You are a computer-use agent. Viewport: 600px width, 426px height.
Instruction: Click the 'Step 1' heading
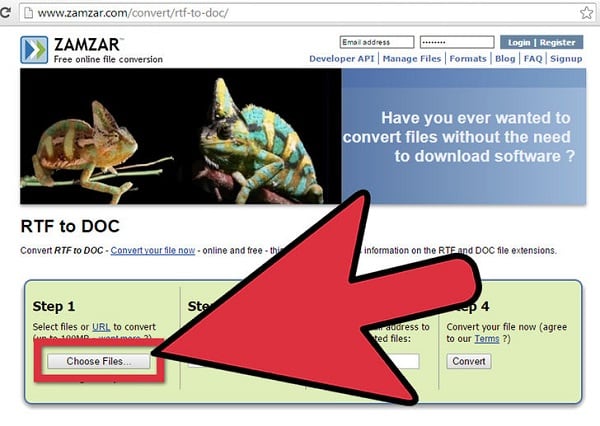(54, 306)
